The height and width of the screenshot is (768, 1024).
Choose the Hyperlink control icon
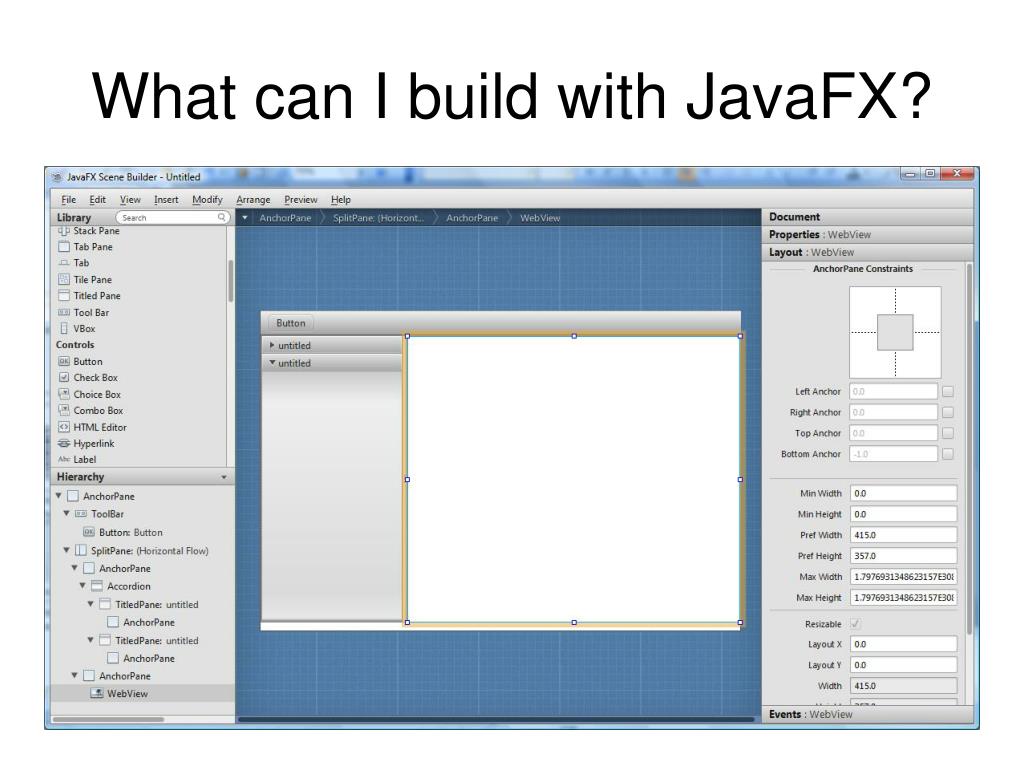point(63,443)
